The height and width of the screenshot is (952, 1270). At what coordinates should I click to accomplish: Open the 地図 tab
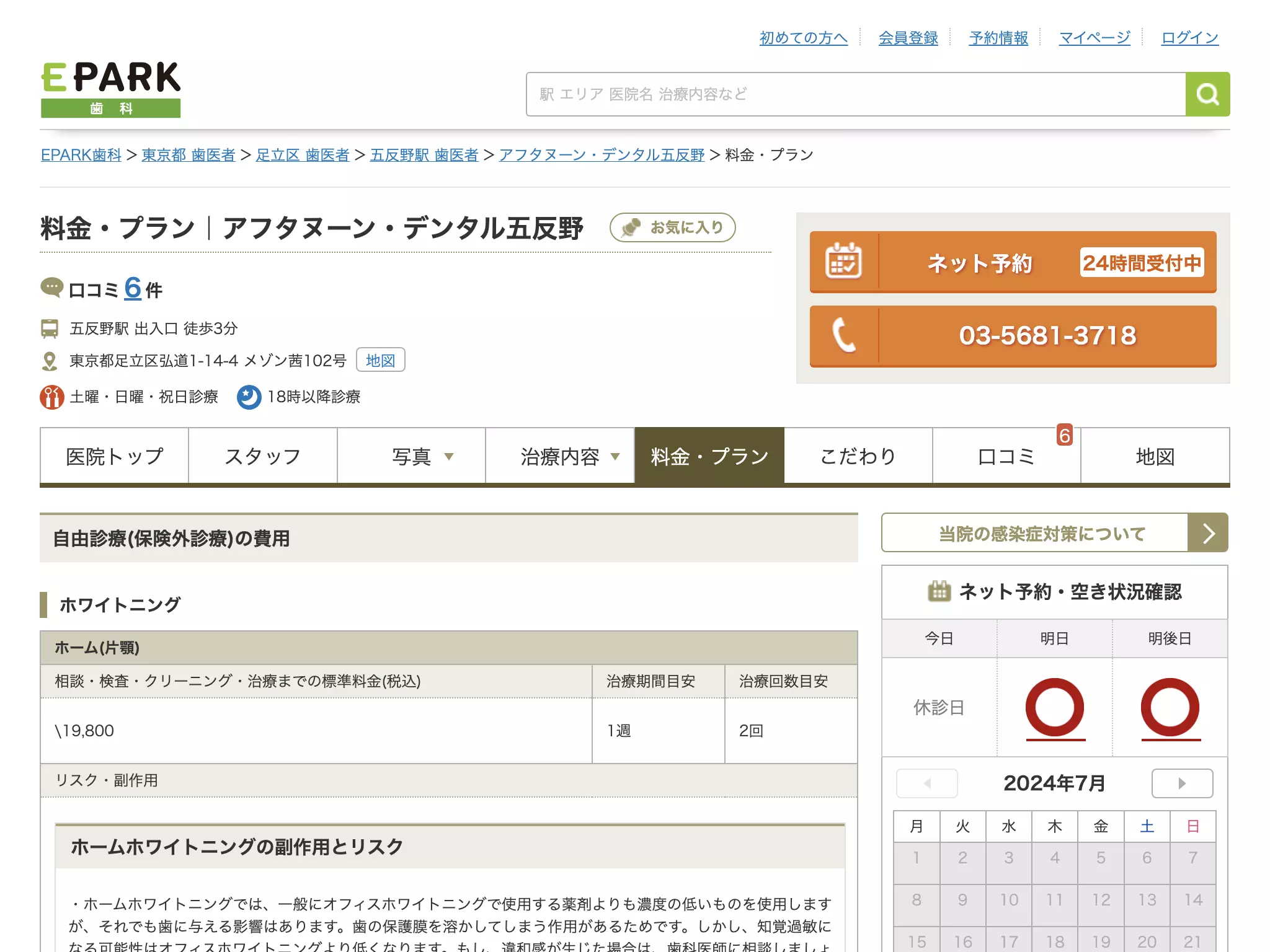click(x=1155, y=456)
